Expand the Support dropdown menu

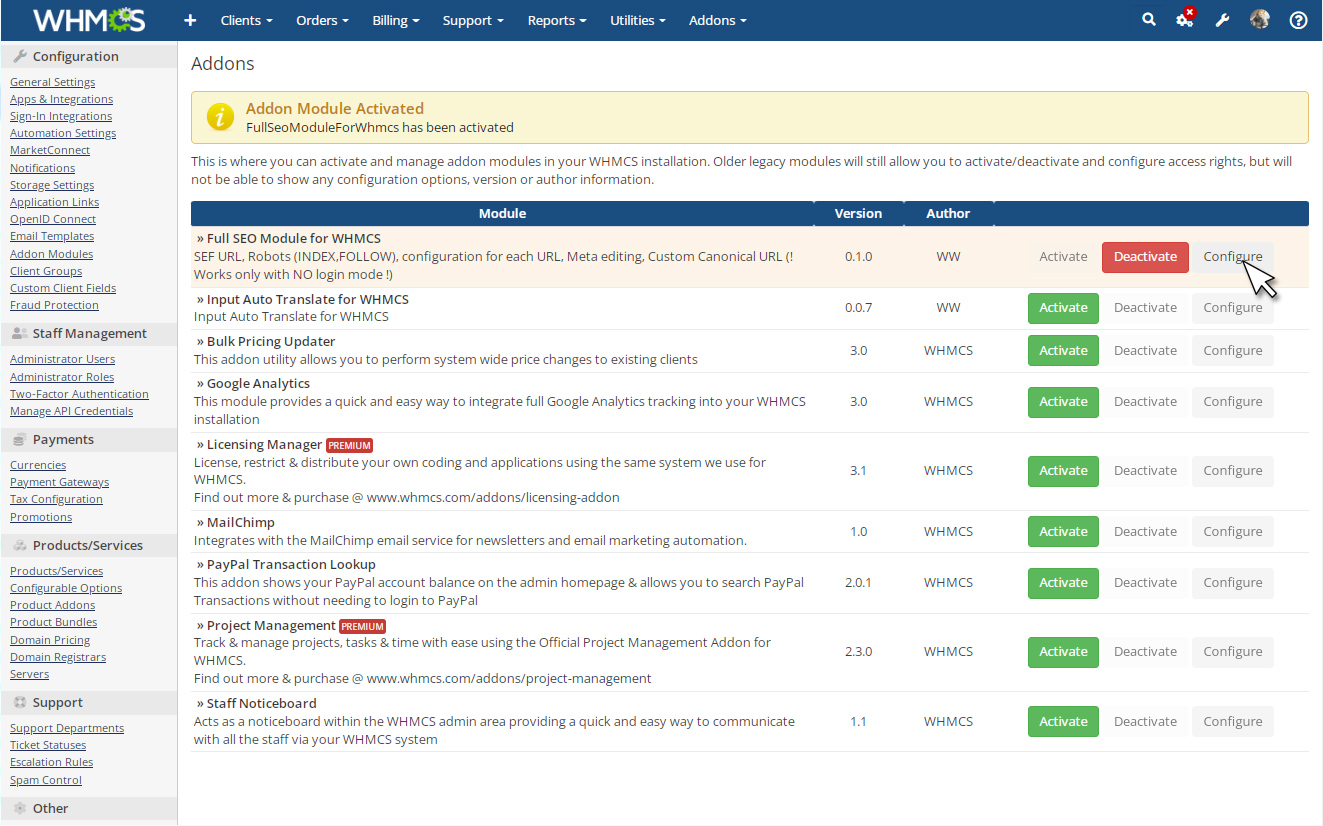click(x=473, y=20)
